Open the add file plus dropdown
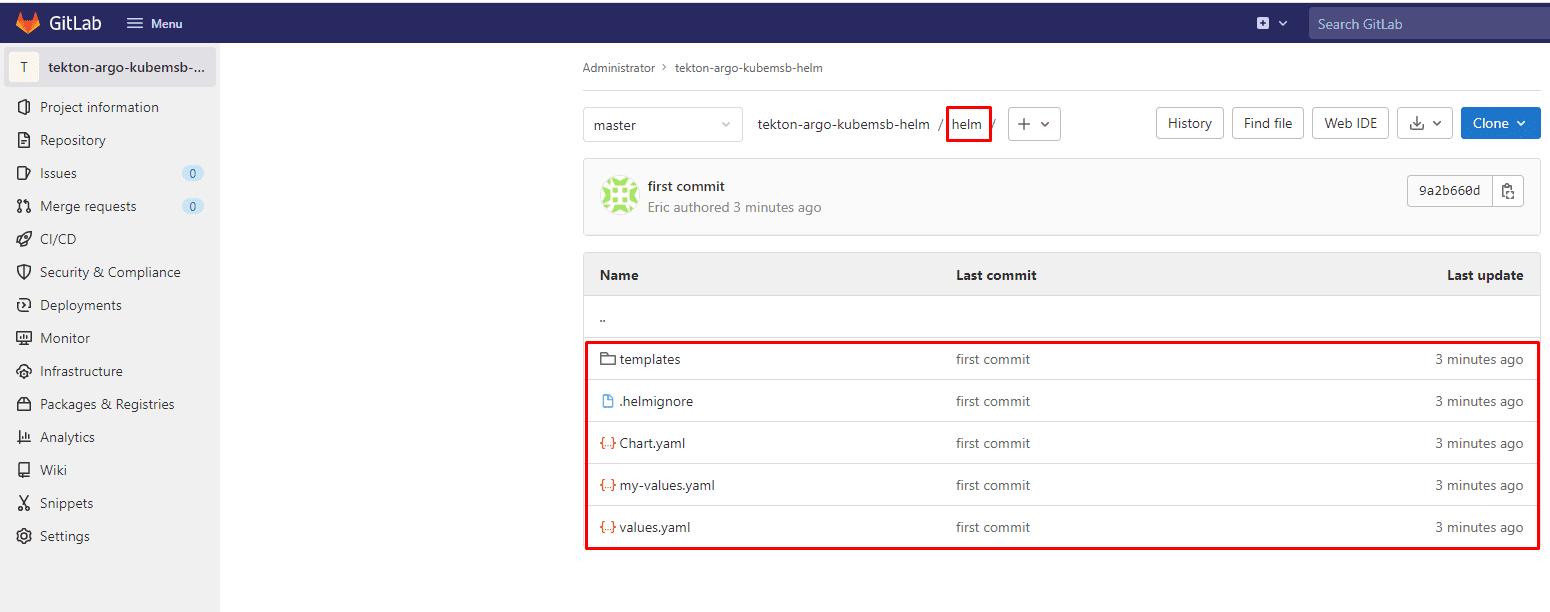 [x=1034, y=124]
